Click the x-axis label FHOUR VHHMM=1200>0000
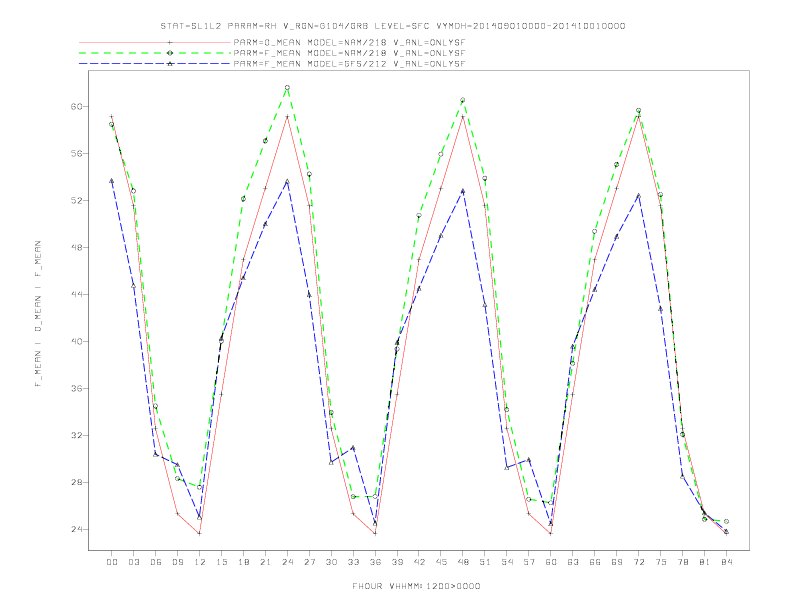792x612 pixels. (416, 586)
